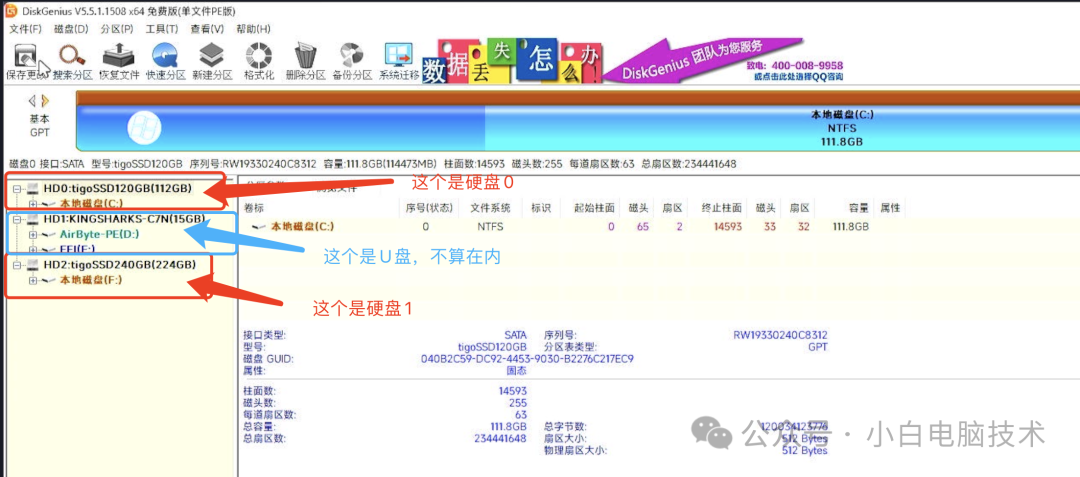This screenshot has height=477, width=1080.
Task: Click the partition icon next to AirByte-PE(D:)
Action: tap(49, 235)
